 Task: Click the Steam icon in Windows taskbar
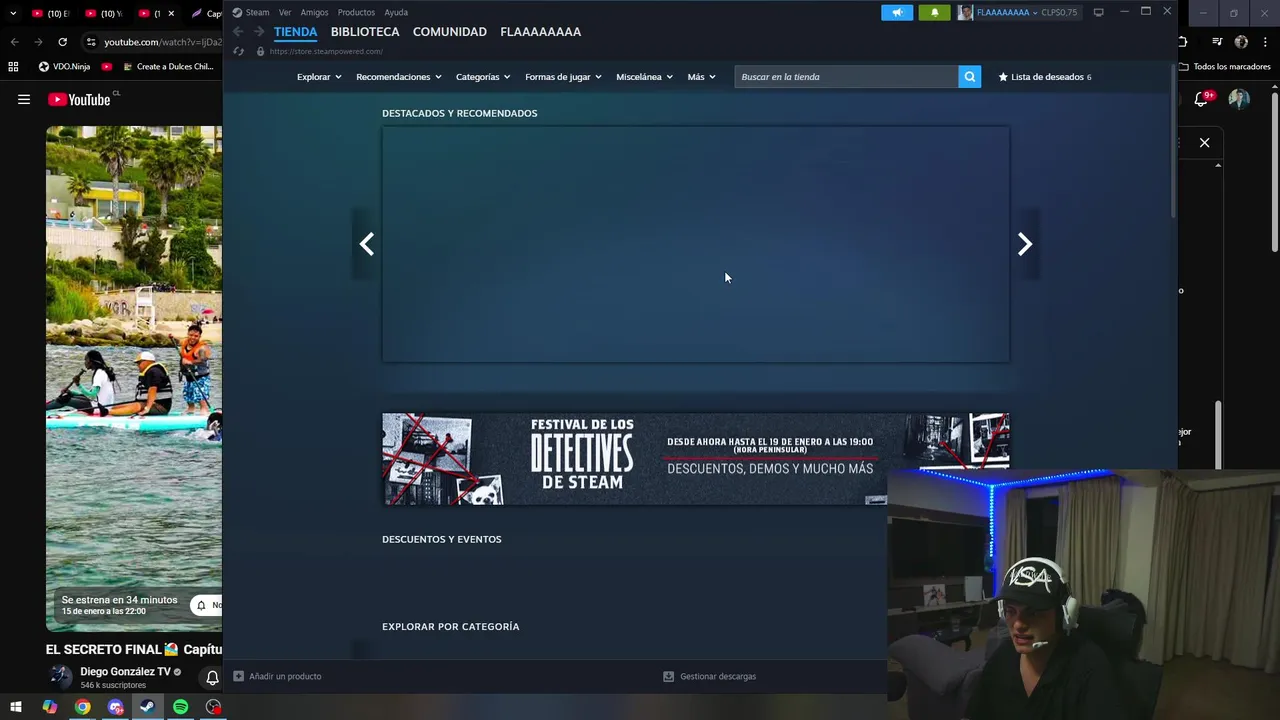coord(147,707)
